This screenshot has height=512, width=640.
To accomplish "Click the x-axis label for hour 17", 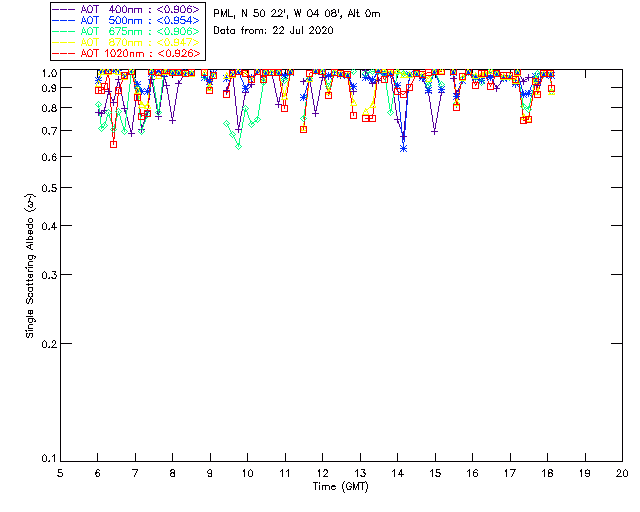I will click(x=510, y=473).
